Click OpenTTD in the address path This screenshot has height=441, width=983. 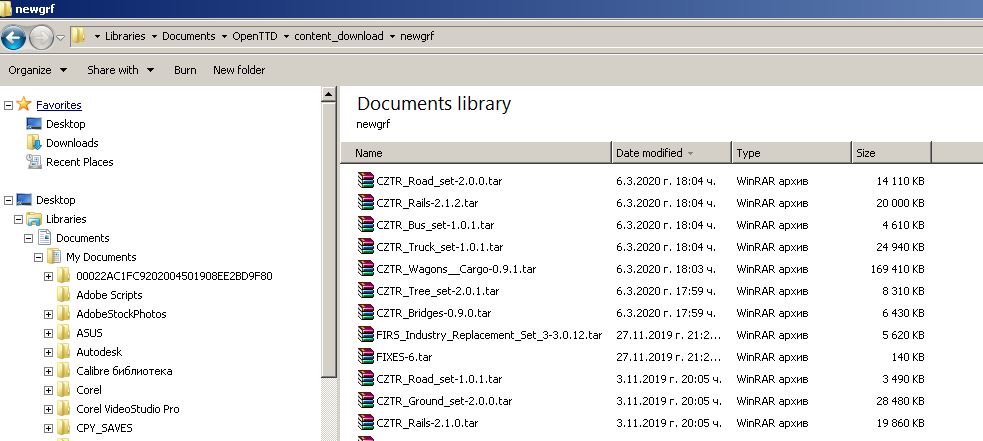254,36
